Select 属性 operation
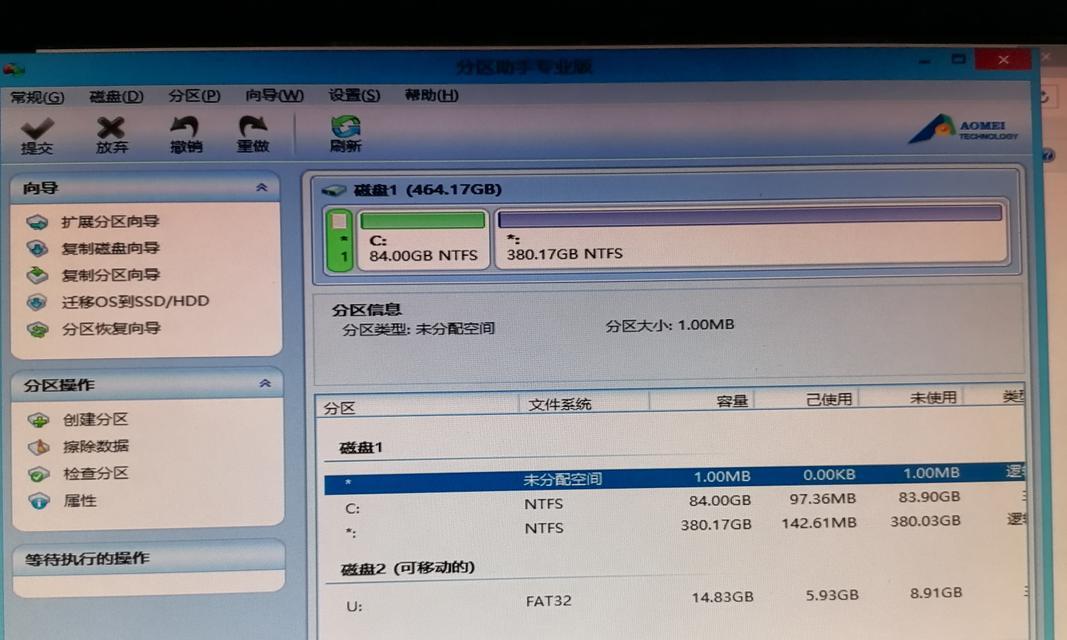Viewport: 1067px width, 640px height. (x=80, y=501)
